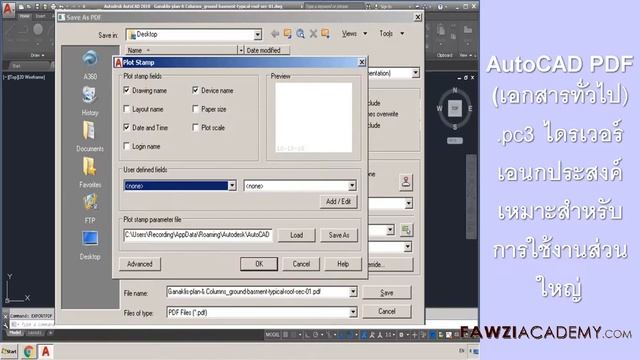The image size is (640, 360).
Task: Open the FTP location in sidebar
Action: pos(90,209)
